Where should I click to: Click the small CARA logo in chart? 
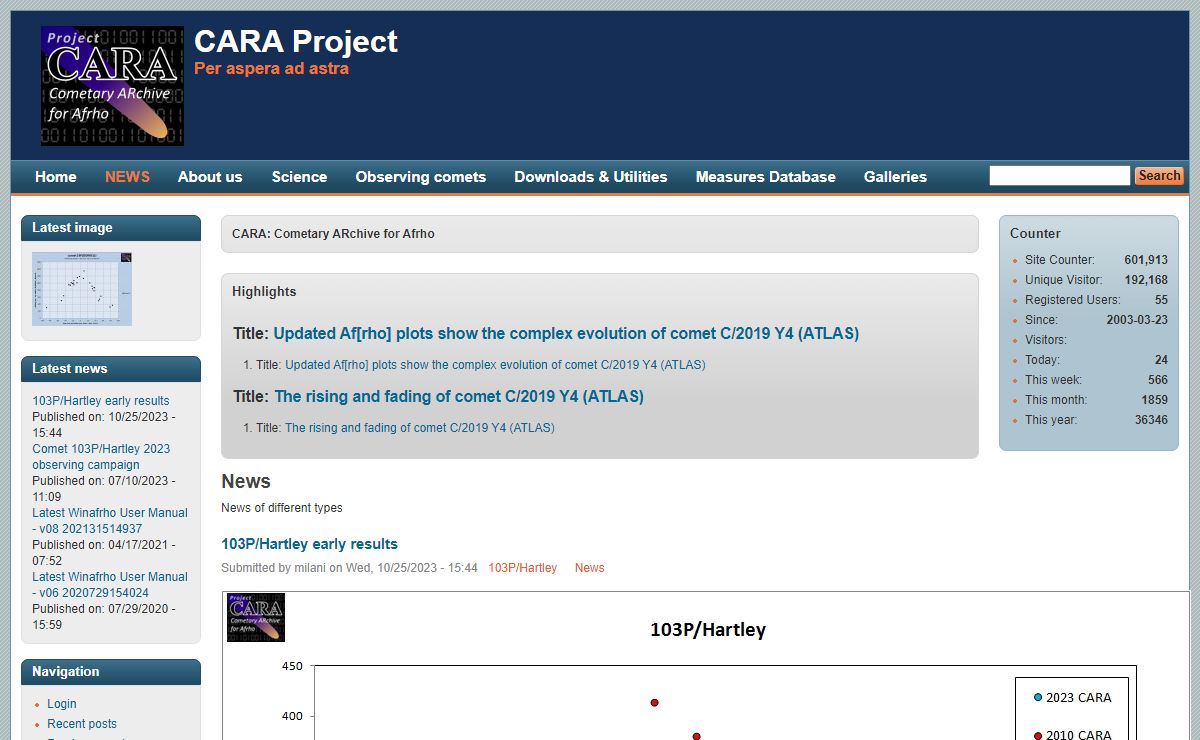tap(256, 617)
